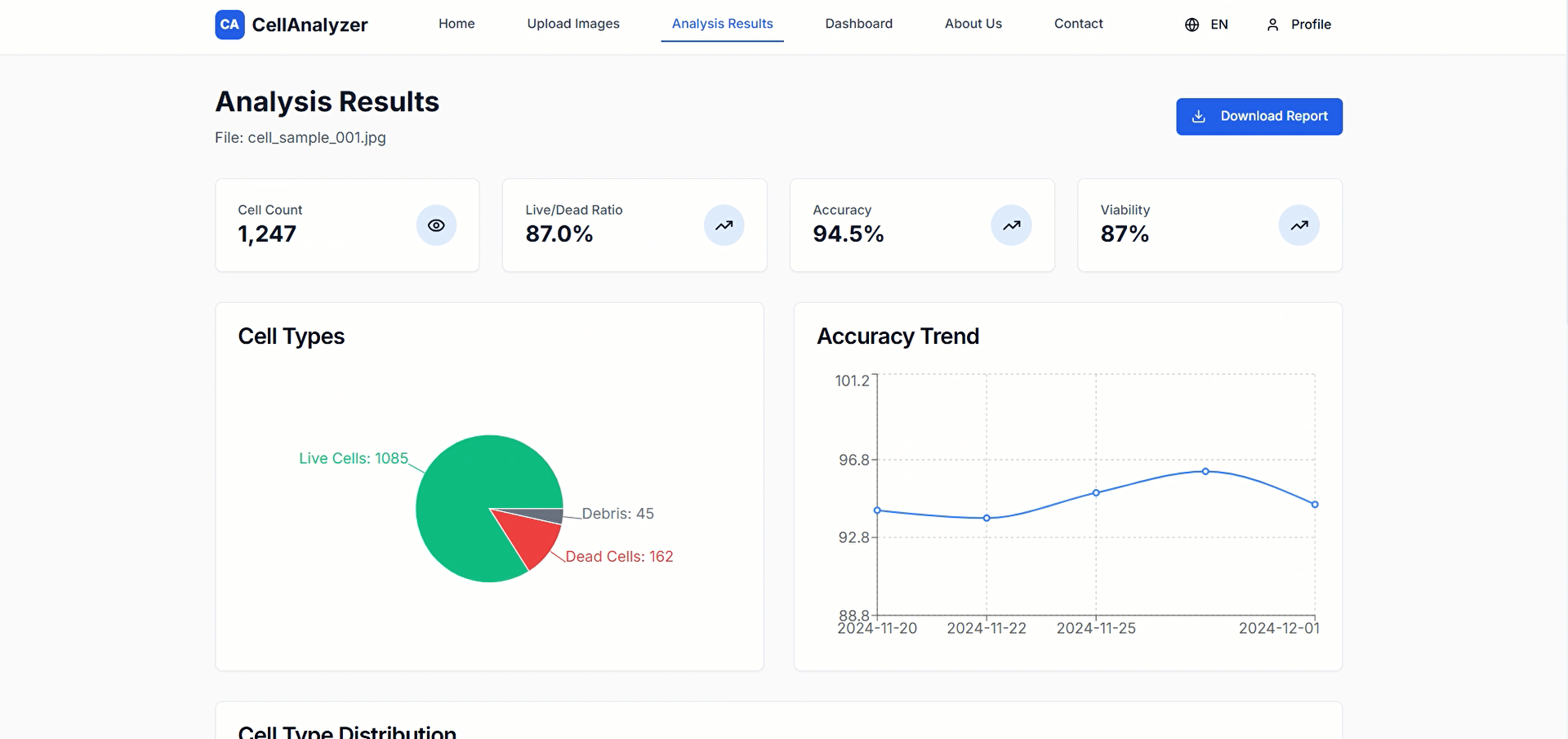Click the Cell Types heading
This screenshot has width=1568, height=739.
[292, 336]
